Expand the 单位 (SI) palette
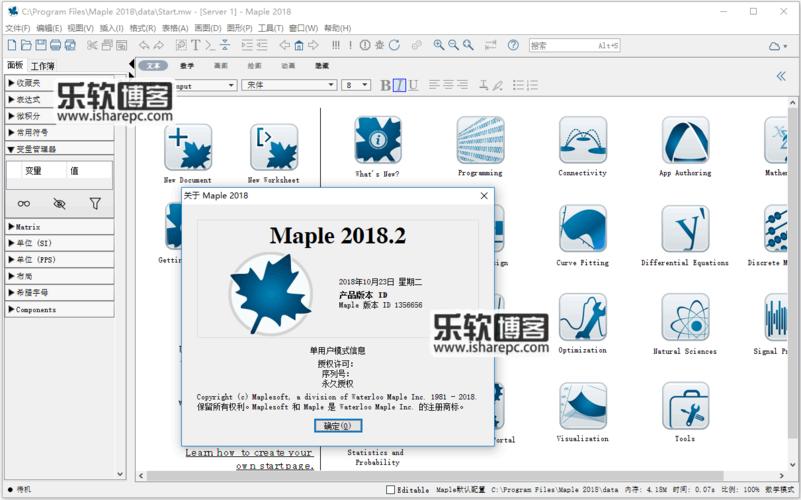 tap(59, 243)
